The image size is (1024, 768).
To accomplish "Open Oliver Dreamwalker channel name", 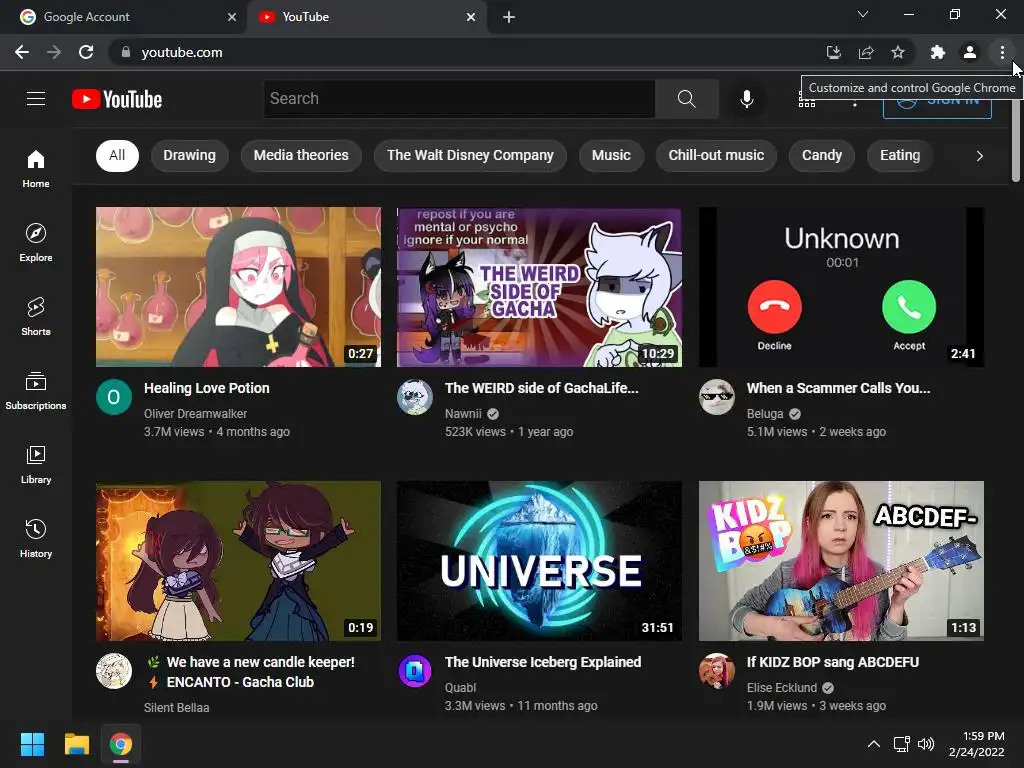I will [x=195, y=413].
